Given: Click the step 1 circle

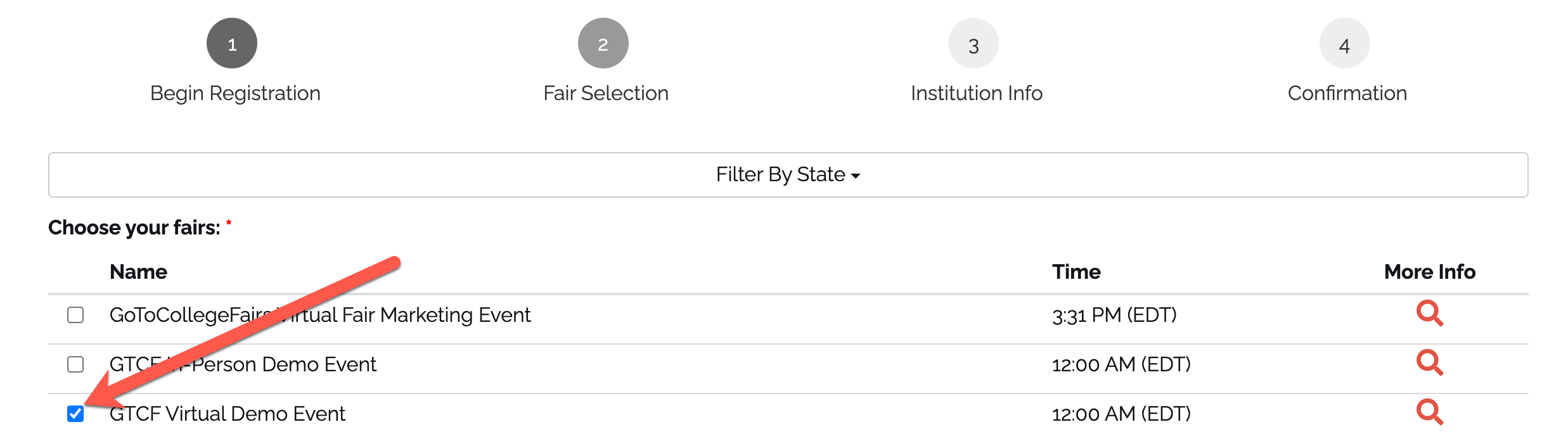Looking at the screenshot, I should pos(232,43).
